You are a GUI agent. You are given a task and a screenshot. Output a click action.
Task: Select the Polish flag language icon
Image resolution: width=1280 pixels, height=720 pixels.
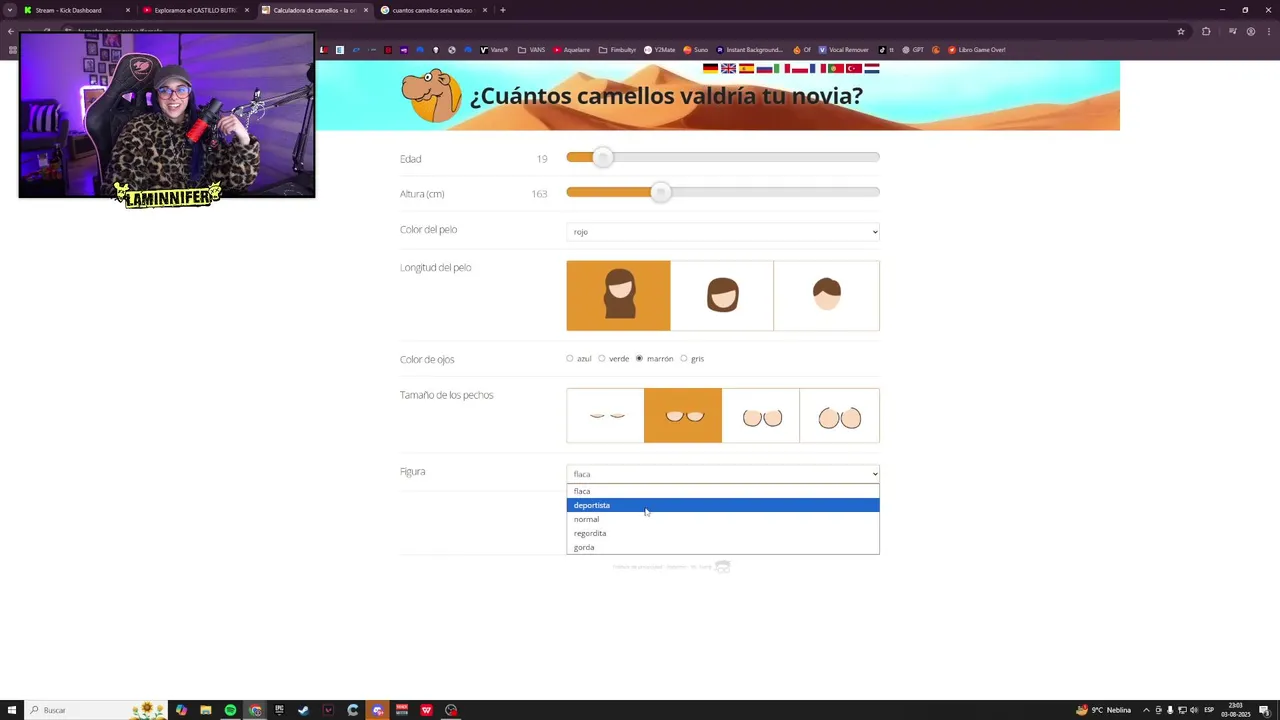[x=800, y=69]
